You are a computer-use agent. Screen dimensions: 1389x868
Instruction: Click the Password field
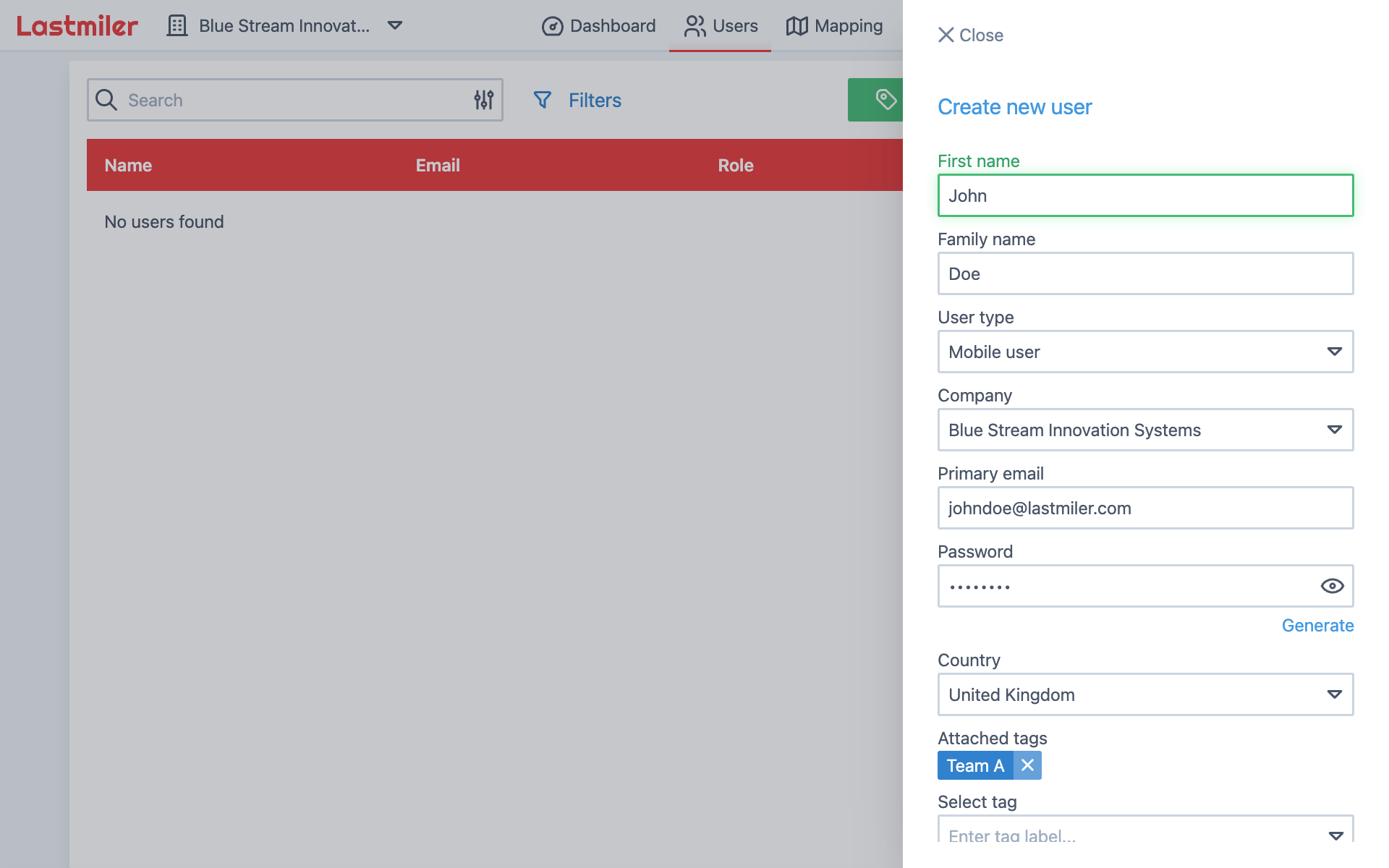click(x=1145, y=586)
